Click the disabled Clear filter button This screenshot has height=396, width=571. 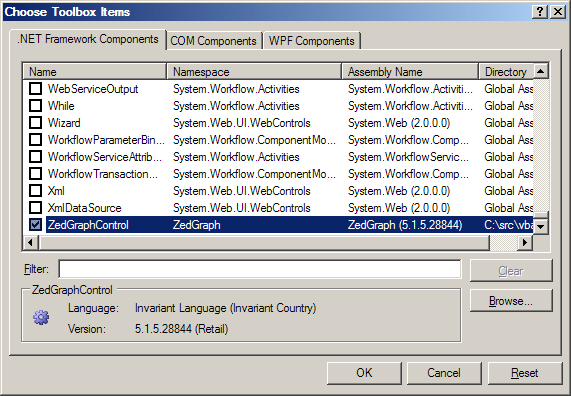pos(511,271)
